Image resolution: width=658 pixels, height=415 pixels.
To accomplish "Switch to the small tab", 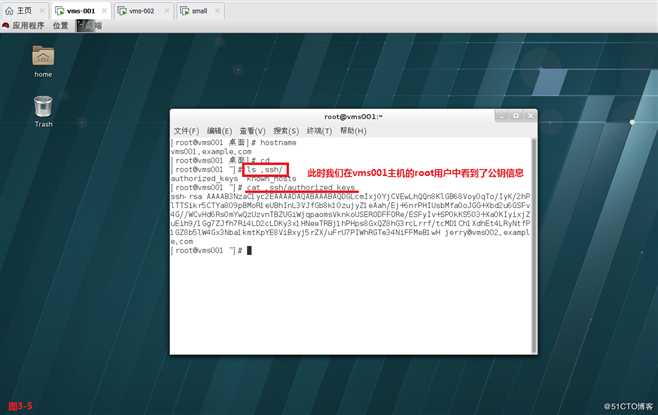I will click(x=200, y=11).
